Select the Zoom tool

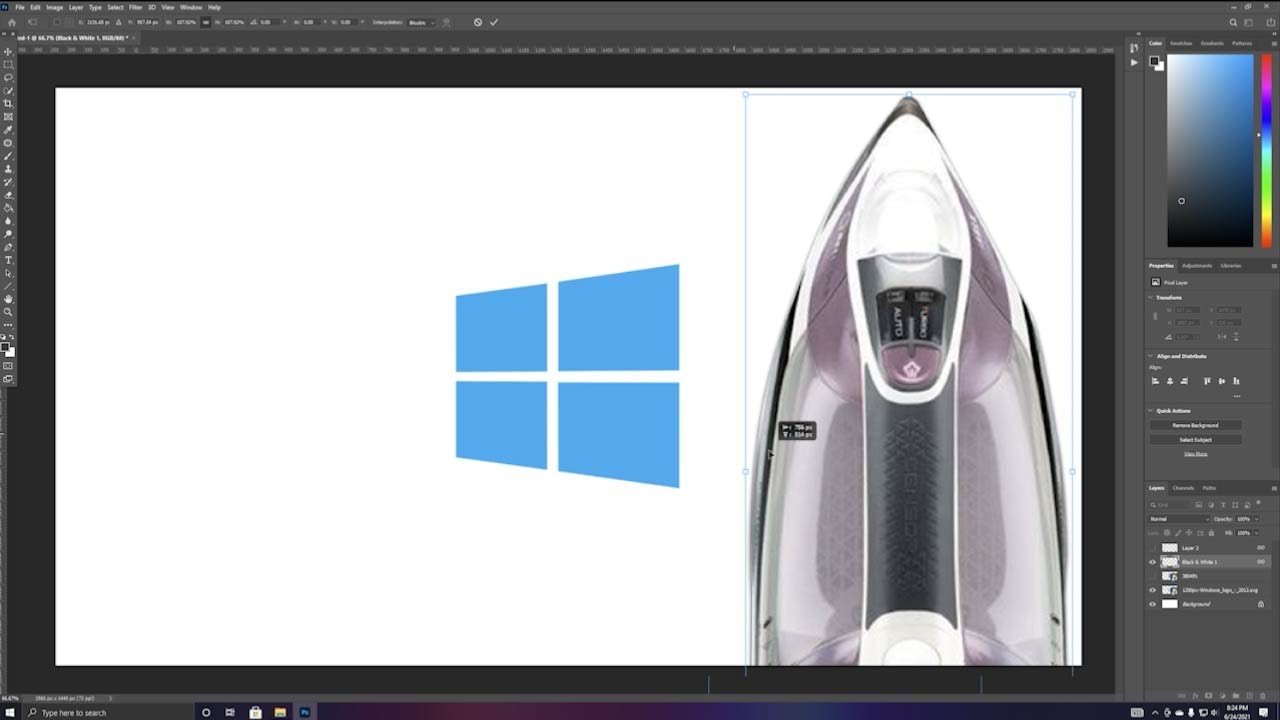click(x=9, y=311)
